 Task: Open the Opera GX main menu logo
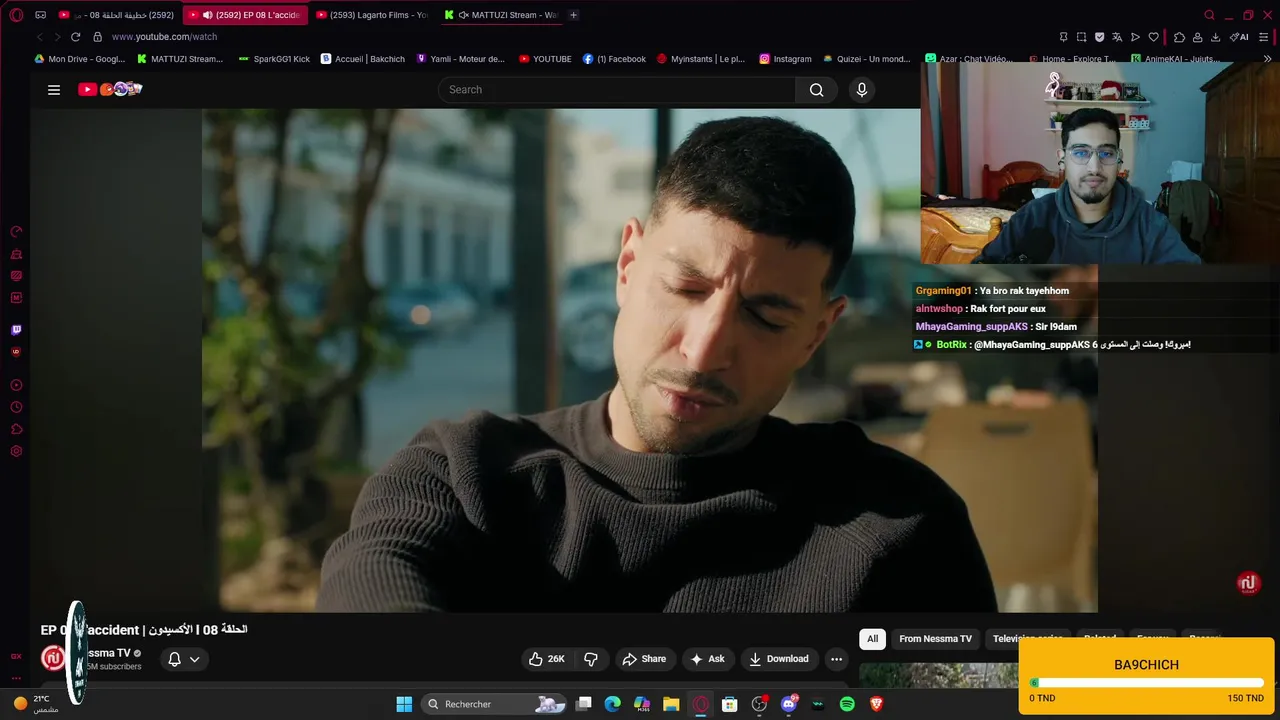pos(16,15)
